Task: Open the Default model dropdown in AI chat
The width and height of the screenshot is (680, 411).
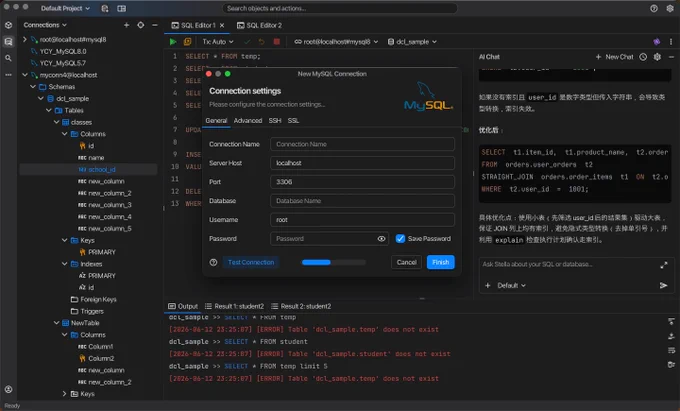Action: coord(511,285)
